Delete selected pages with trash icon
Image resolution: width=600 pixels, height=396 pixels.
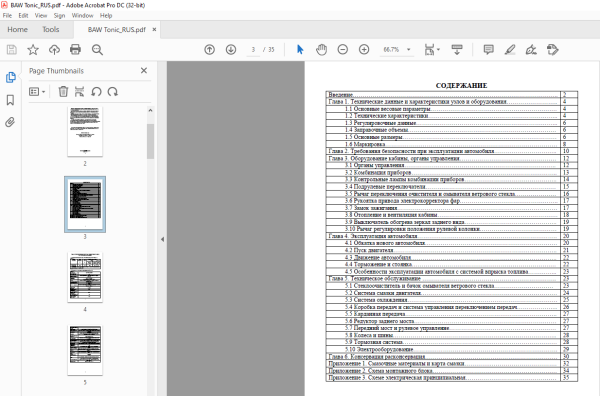[x=63, y=91]
